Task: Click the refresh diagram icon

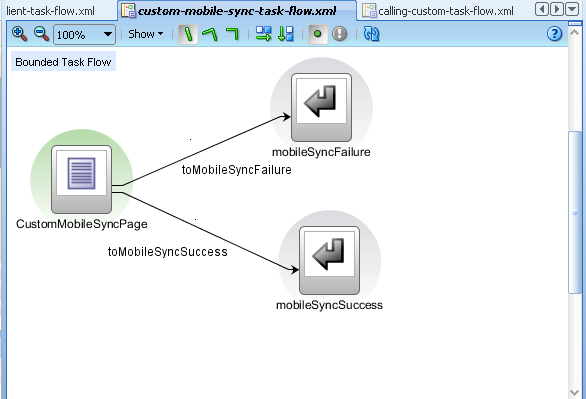Action: pyautogui.click(x=371, y=34)
